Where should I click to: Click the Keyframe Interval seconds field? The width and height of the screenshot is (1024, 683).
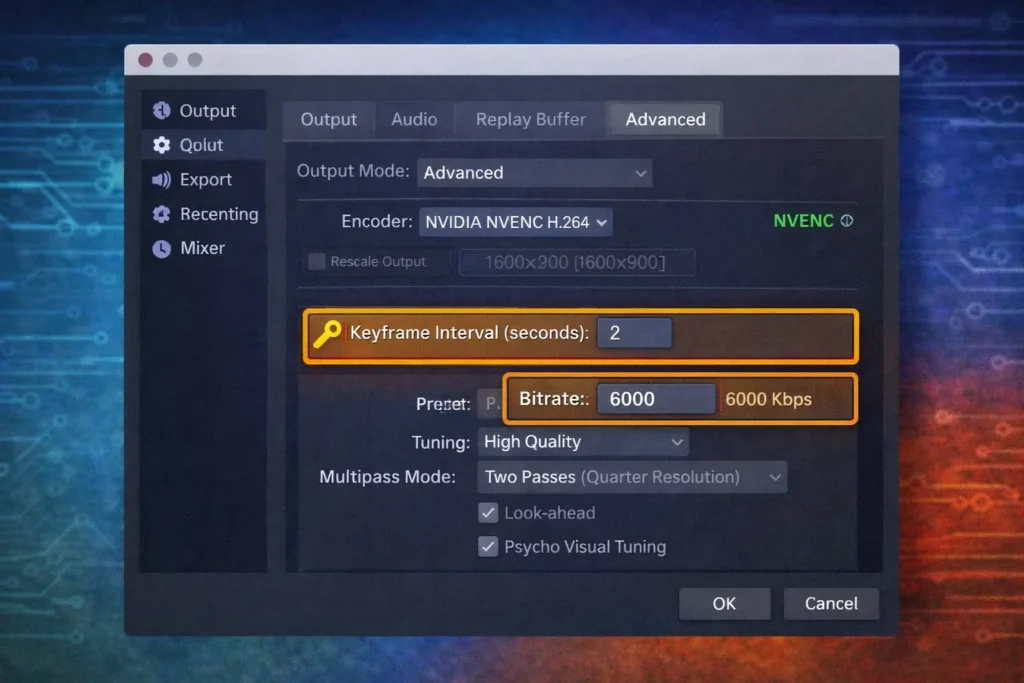pos(634,333)
